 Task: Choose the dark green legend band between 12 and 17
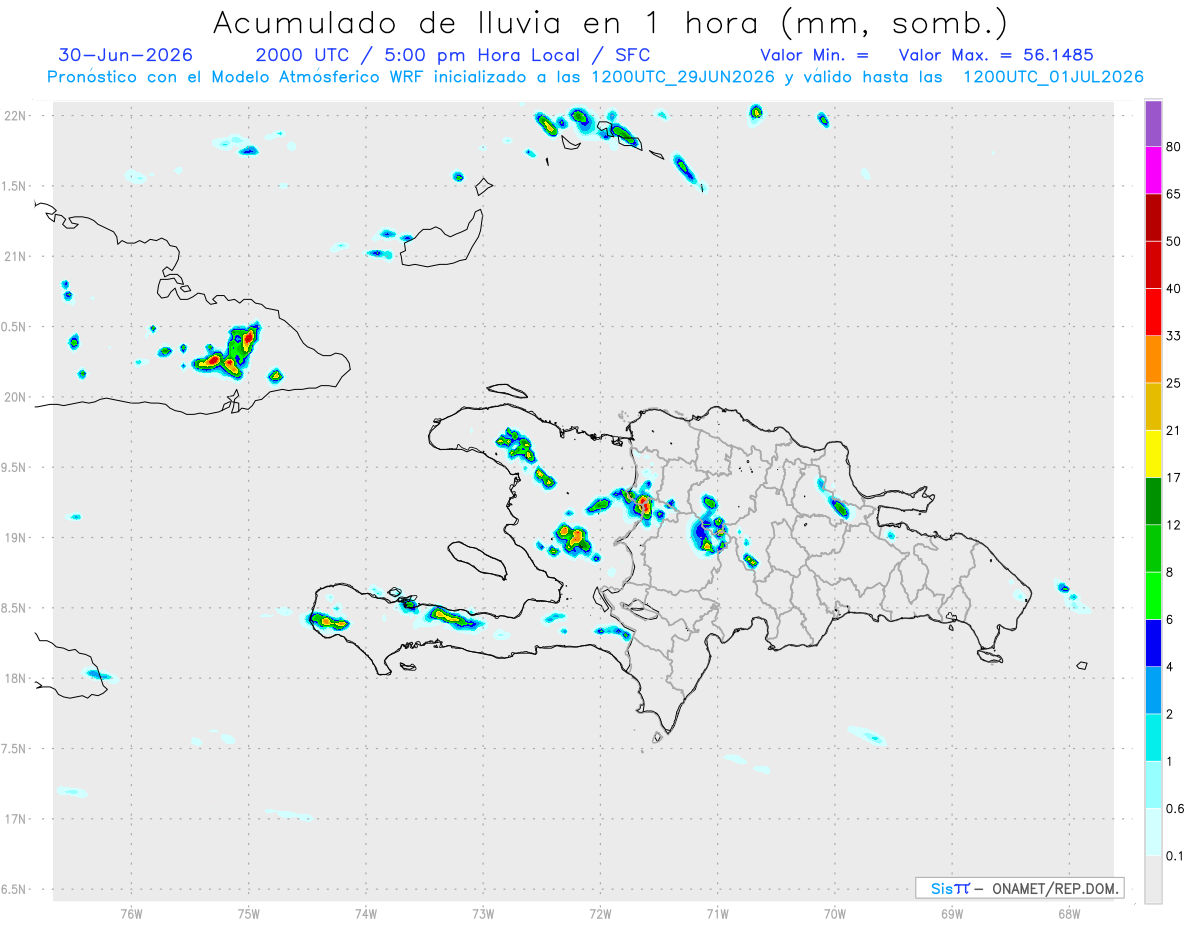click(1153, 500)
